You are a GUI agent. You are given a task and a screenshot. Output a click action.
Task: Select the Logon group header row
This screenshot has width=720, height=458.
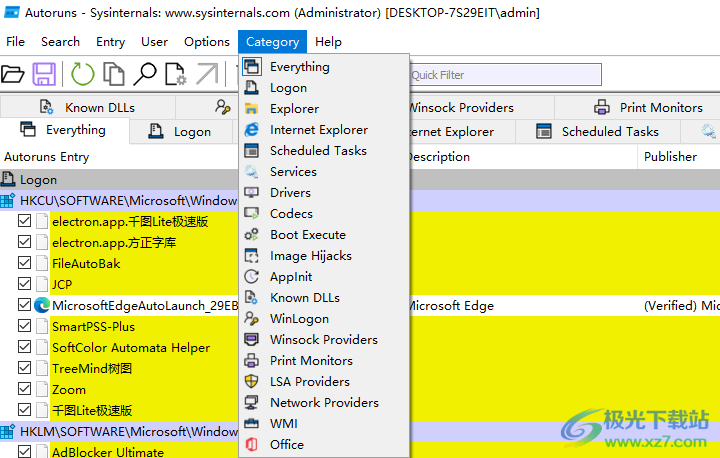tap(119, 180)
